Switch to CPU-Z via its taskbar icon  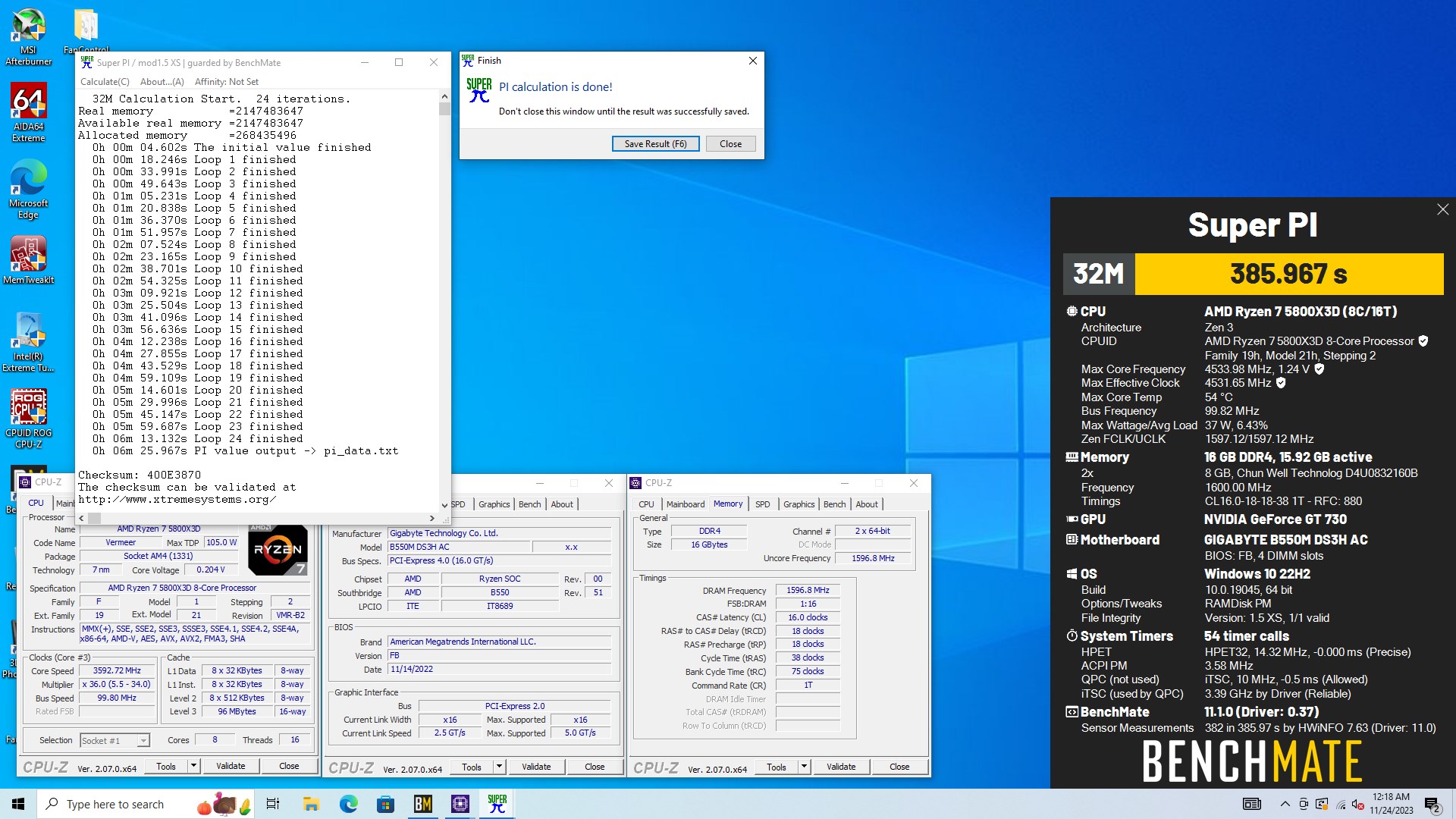tap(460, 804)
